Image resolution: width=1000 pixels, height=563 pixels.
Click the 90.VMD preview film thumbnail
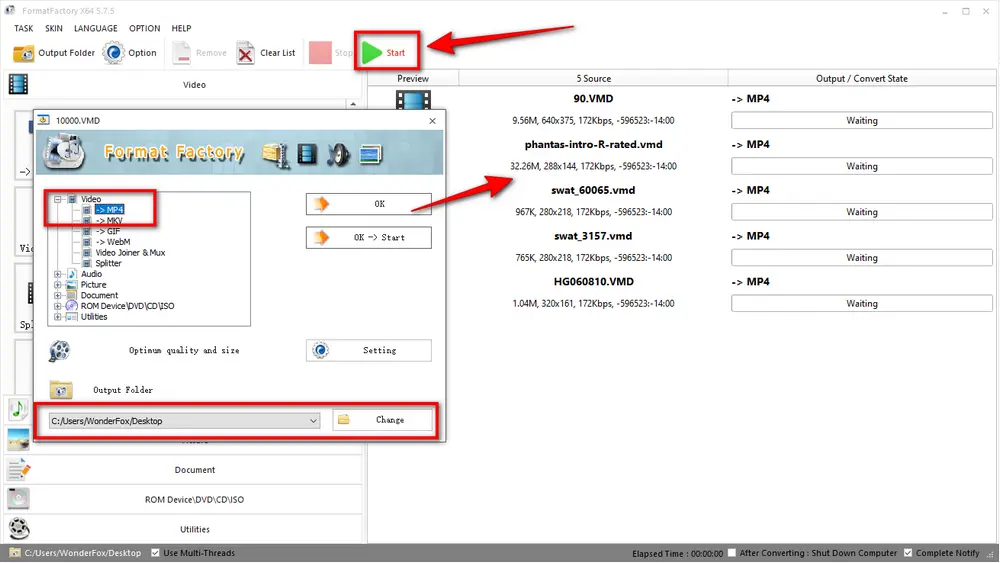[413, 99]
